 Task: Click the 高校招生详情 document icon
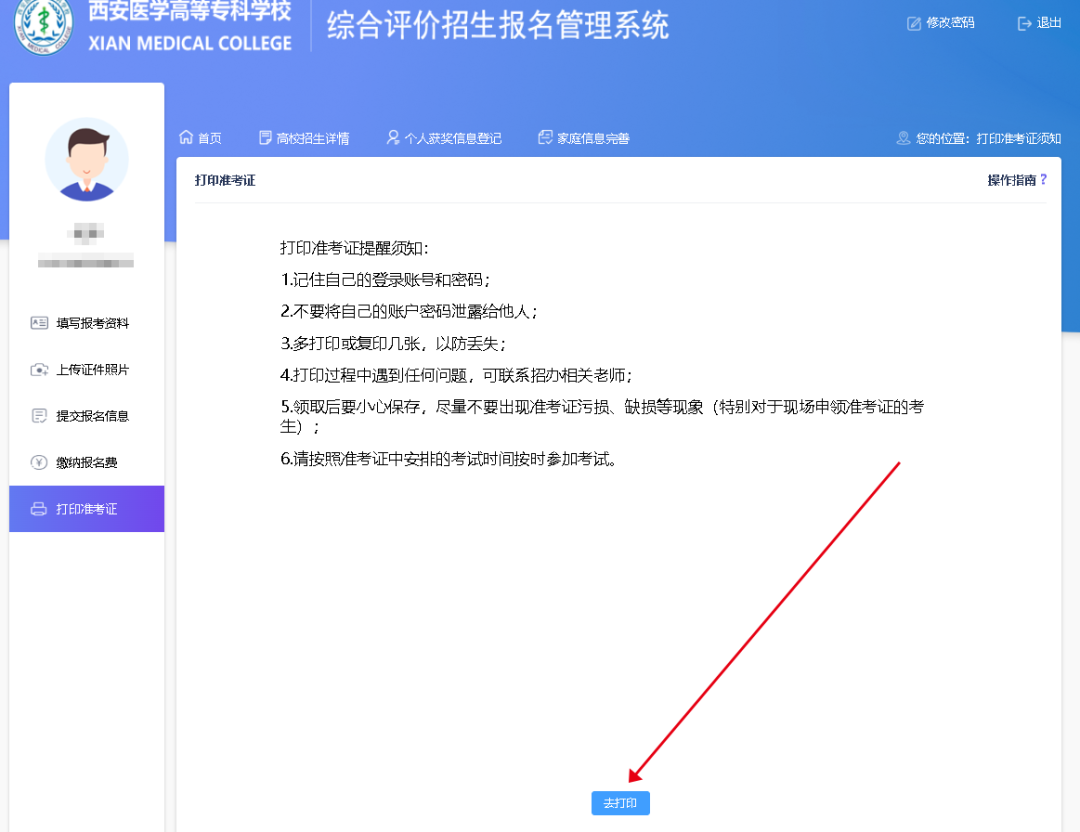[x=265, y=138]
